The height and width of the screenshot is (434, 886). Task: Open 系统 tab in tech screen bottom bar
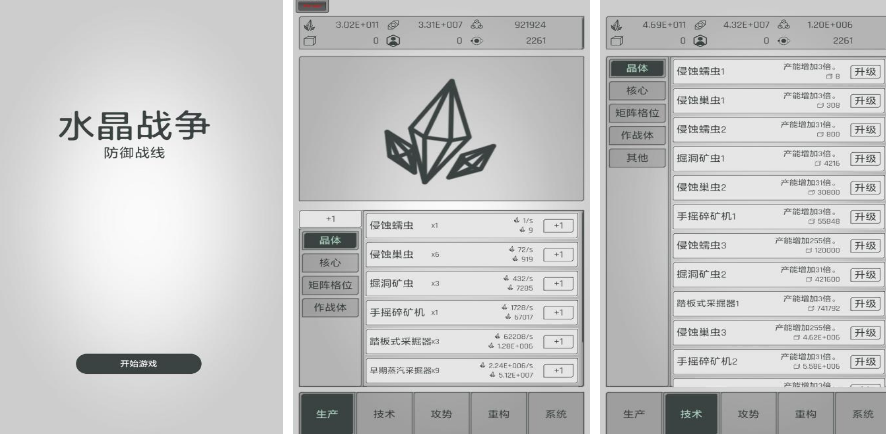point(862,414)
